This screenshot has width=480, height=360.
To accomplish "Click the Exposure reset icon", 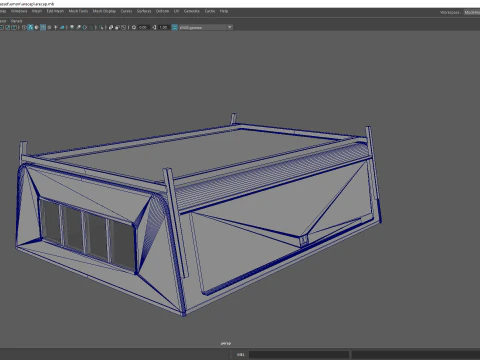I will tap(134, 27).
